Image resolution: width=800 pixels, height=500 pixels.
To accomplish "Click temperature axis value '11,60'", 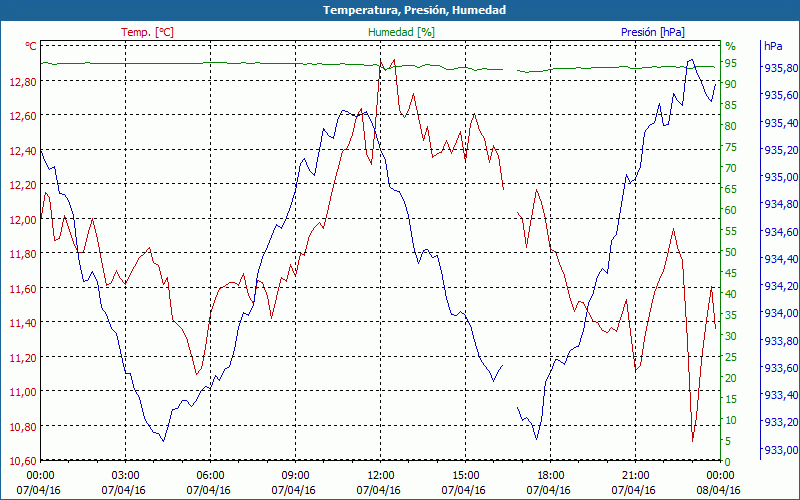I will [x=23, y=288].
